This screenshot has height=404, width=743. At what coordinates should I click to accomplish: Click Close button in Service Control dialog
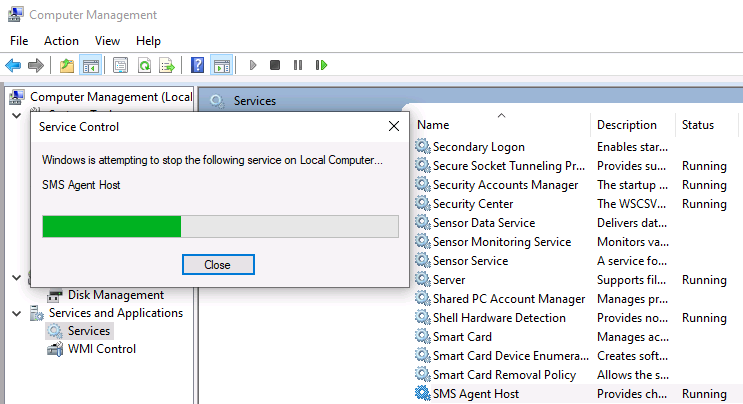tap(218, 264)
